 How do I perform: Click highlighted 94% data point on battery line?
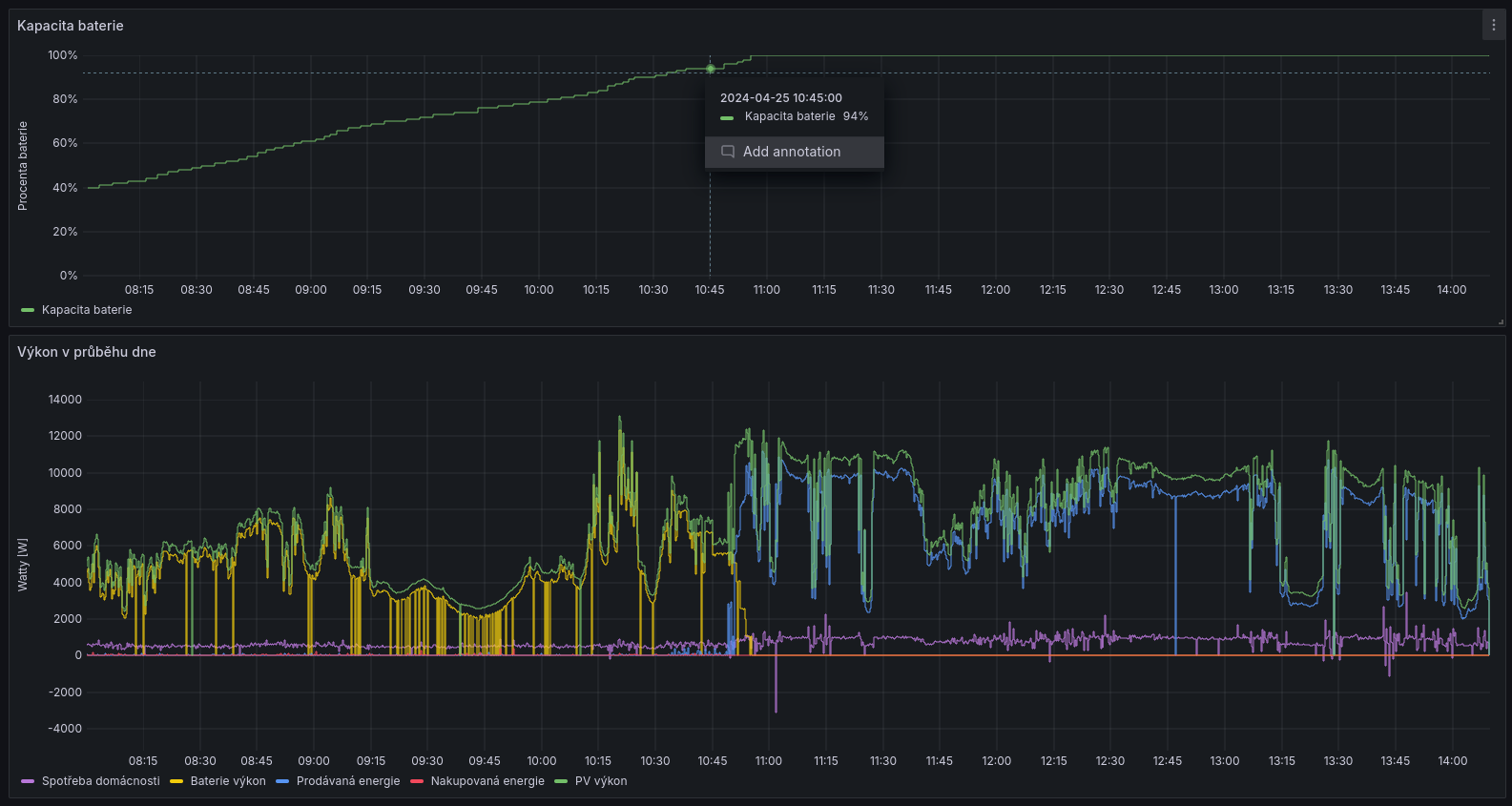click(710, 69)
